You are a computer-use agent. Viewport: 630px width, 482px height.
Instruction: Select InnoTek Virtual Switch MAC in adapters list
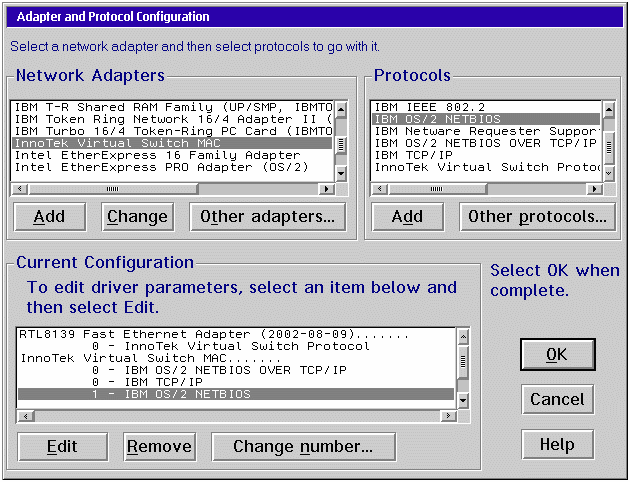172,143
